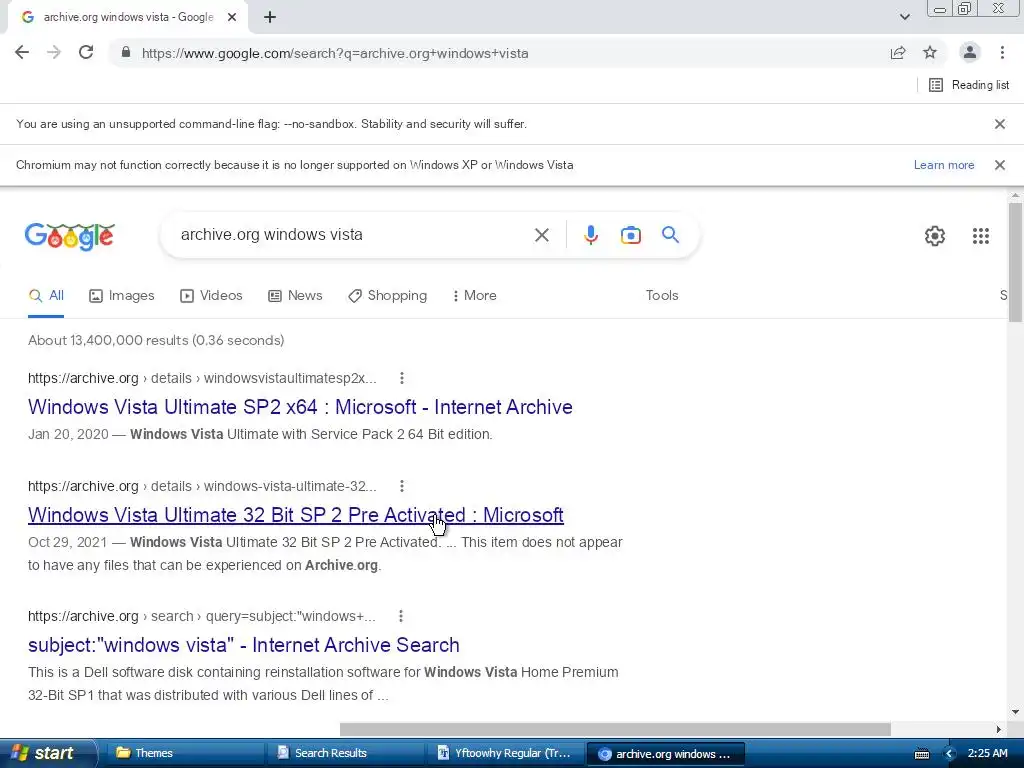Open the Reading list panel

[969, 85]
